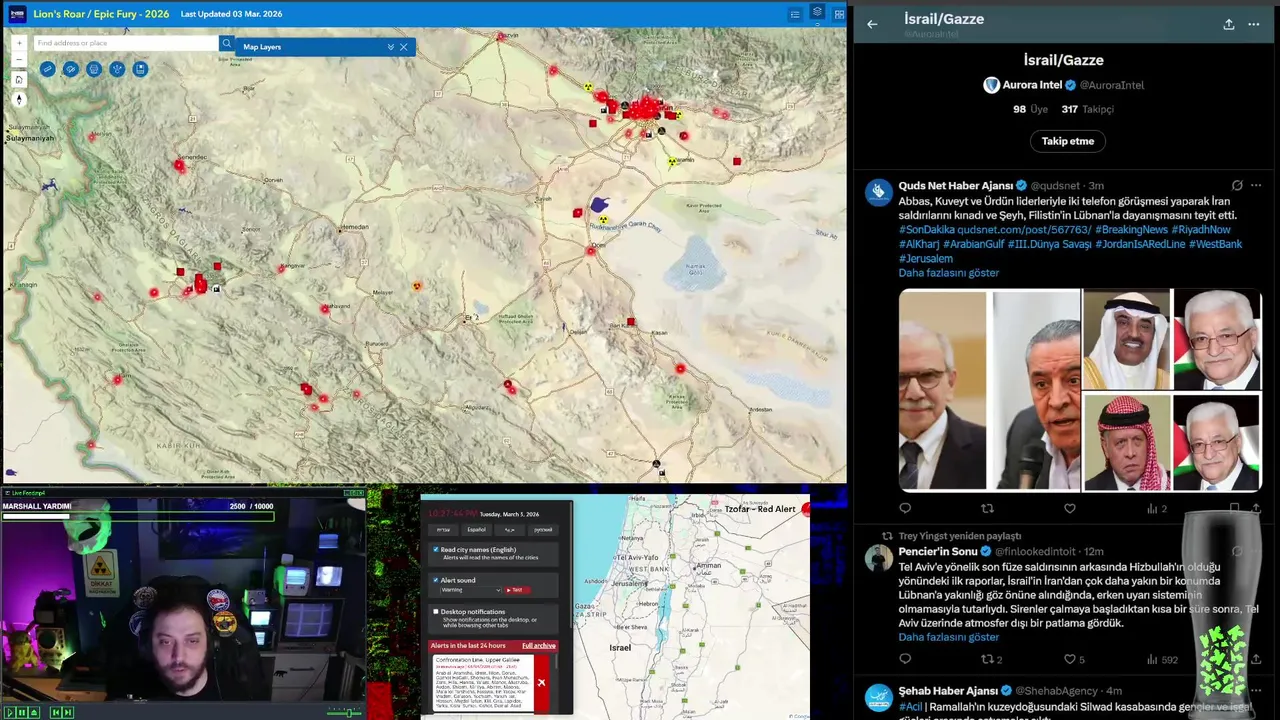This screenshot has height=720, width=1280.
Task: Open basemap gallery grid icon
Action: 839,14
